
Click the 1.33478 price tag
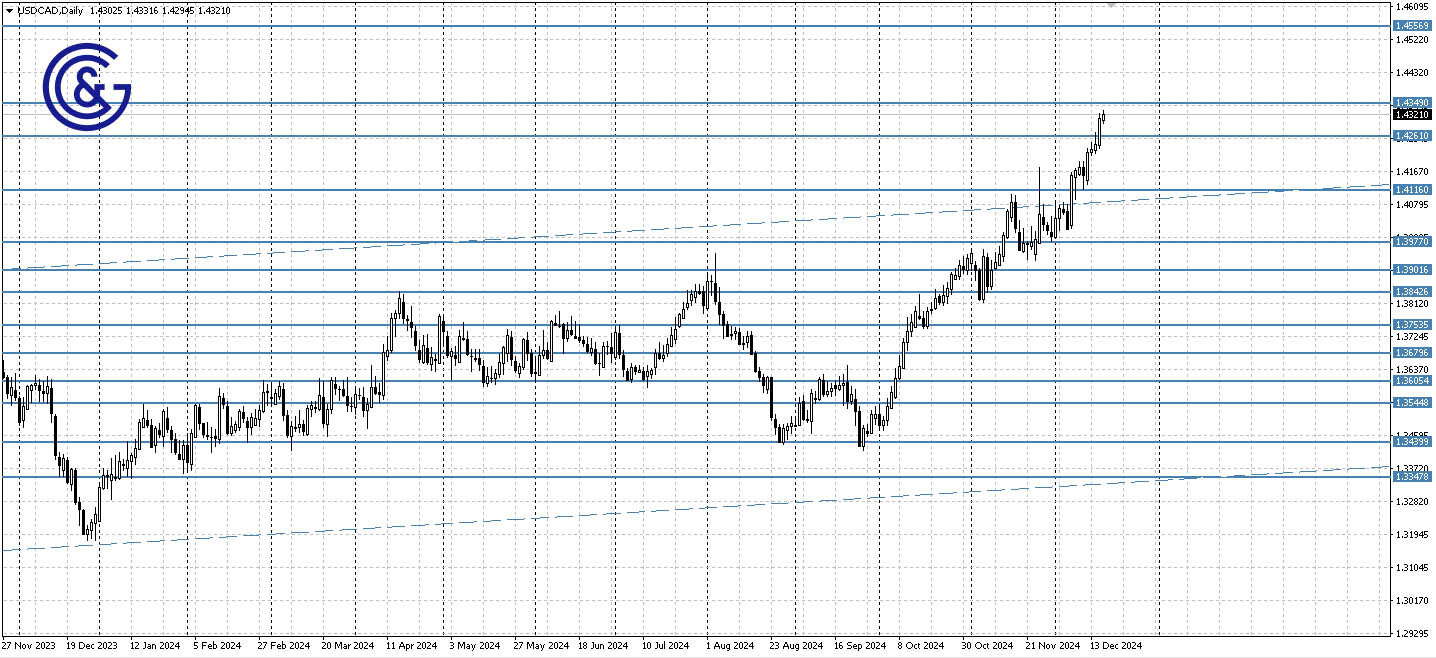coord(1413,478)
